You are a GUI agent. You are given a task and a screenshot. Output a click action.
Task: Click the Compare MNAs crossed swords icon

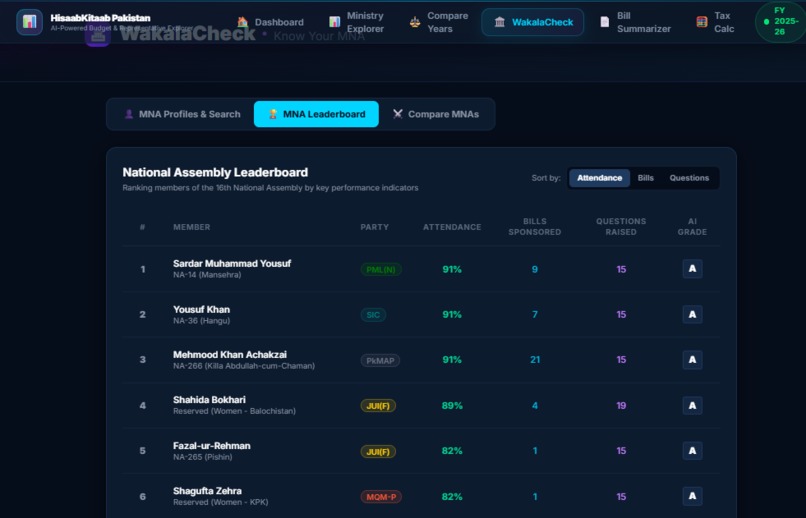pos(397,114)
